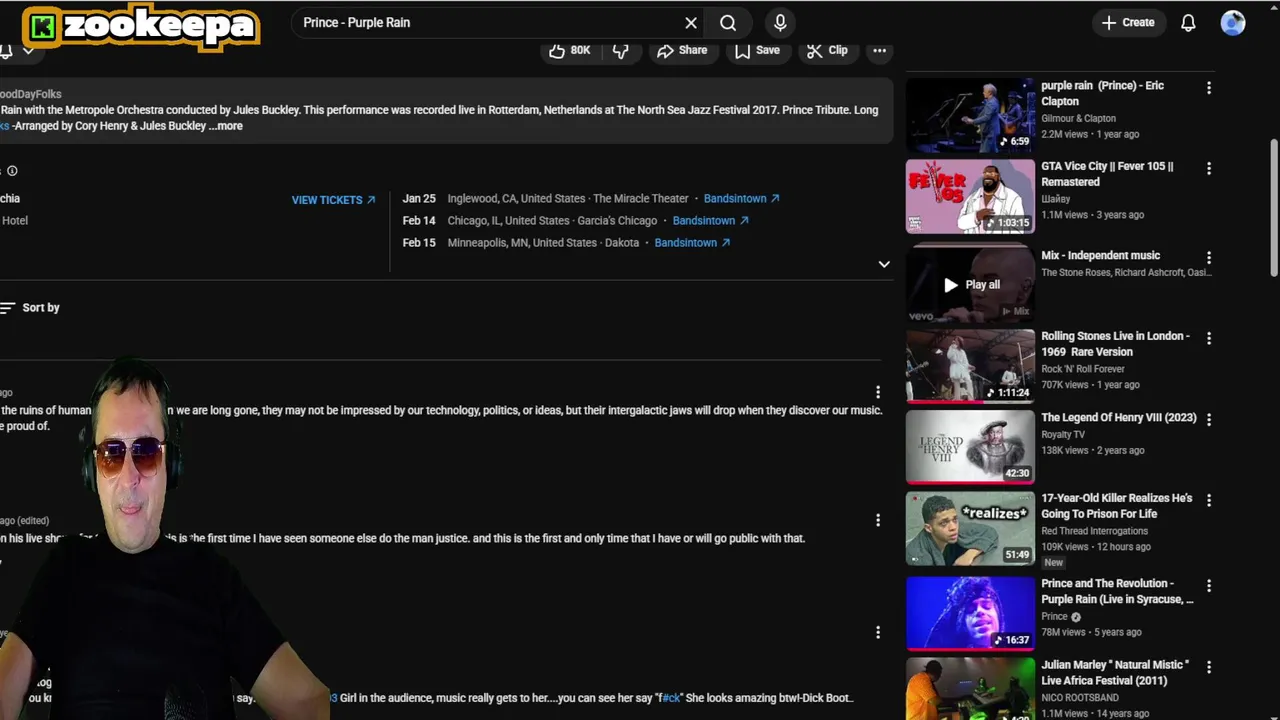Open menu for The Legend of Henry VIII

pos(1209,420)
